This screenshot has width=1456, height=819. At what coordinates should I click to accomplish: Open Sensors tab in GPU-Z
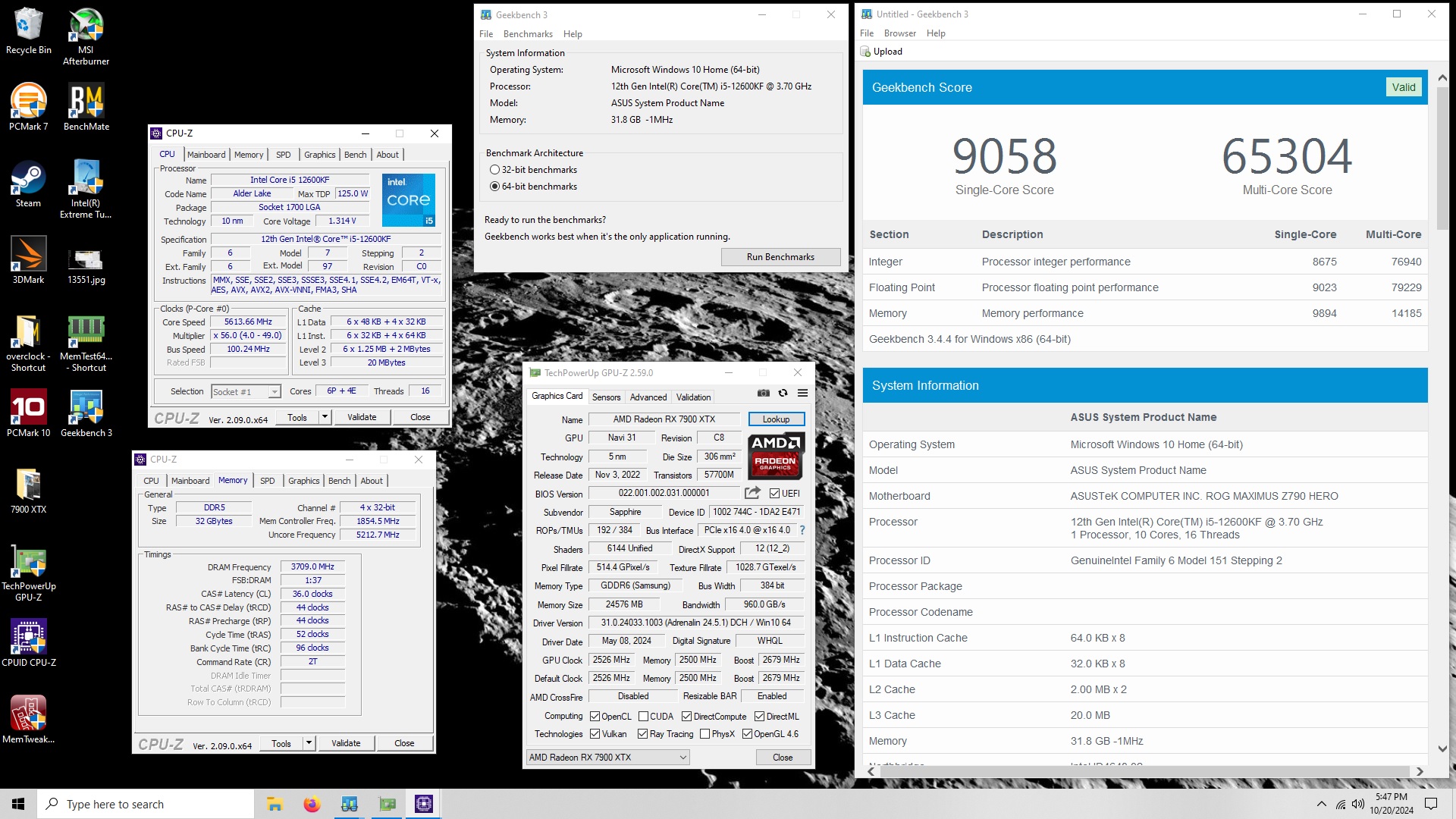607,397
